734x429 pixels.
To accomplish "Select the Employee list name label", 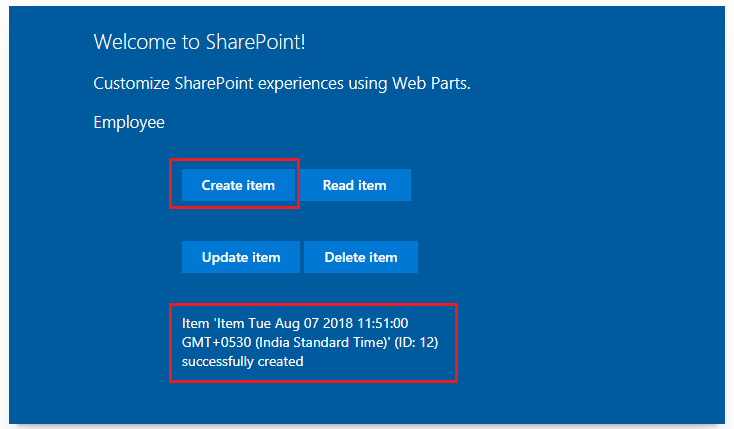I will (x=129, y=122).
